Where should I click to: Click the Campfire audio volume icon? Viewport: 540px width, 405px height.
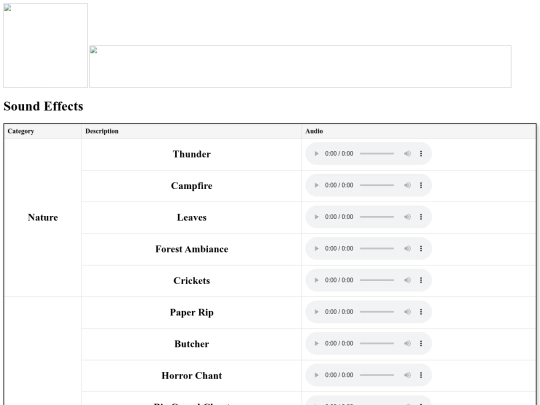[407, 185]
